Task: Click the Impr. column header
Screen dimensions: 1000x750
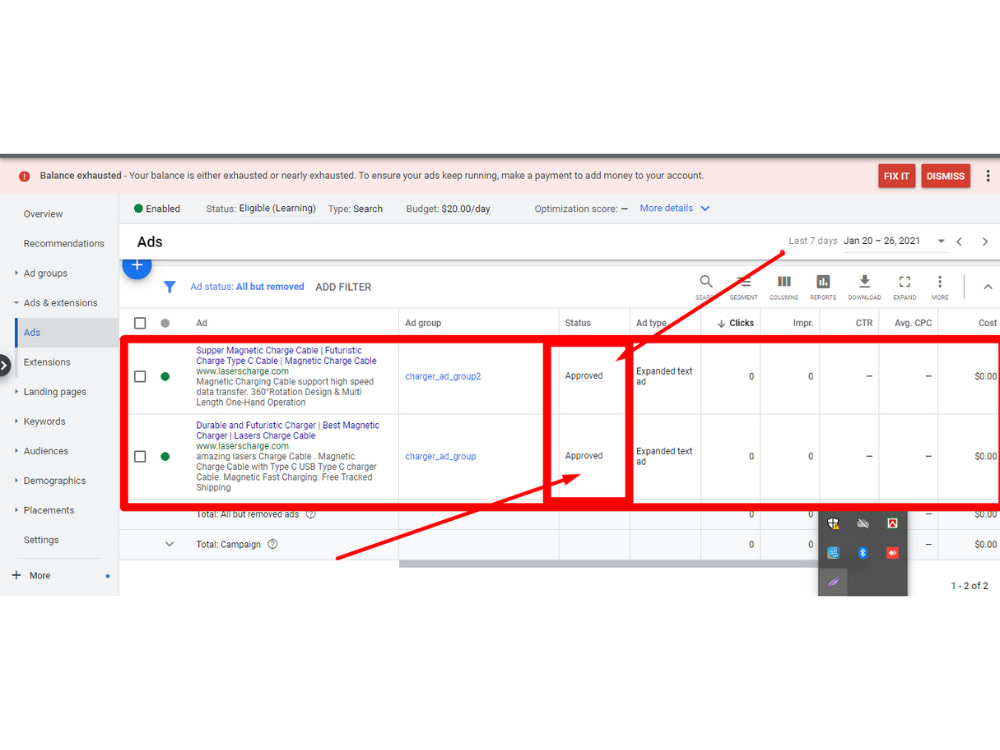Action: (803, 323)
